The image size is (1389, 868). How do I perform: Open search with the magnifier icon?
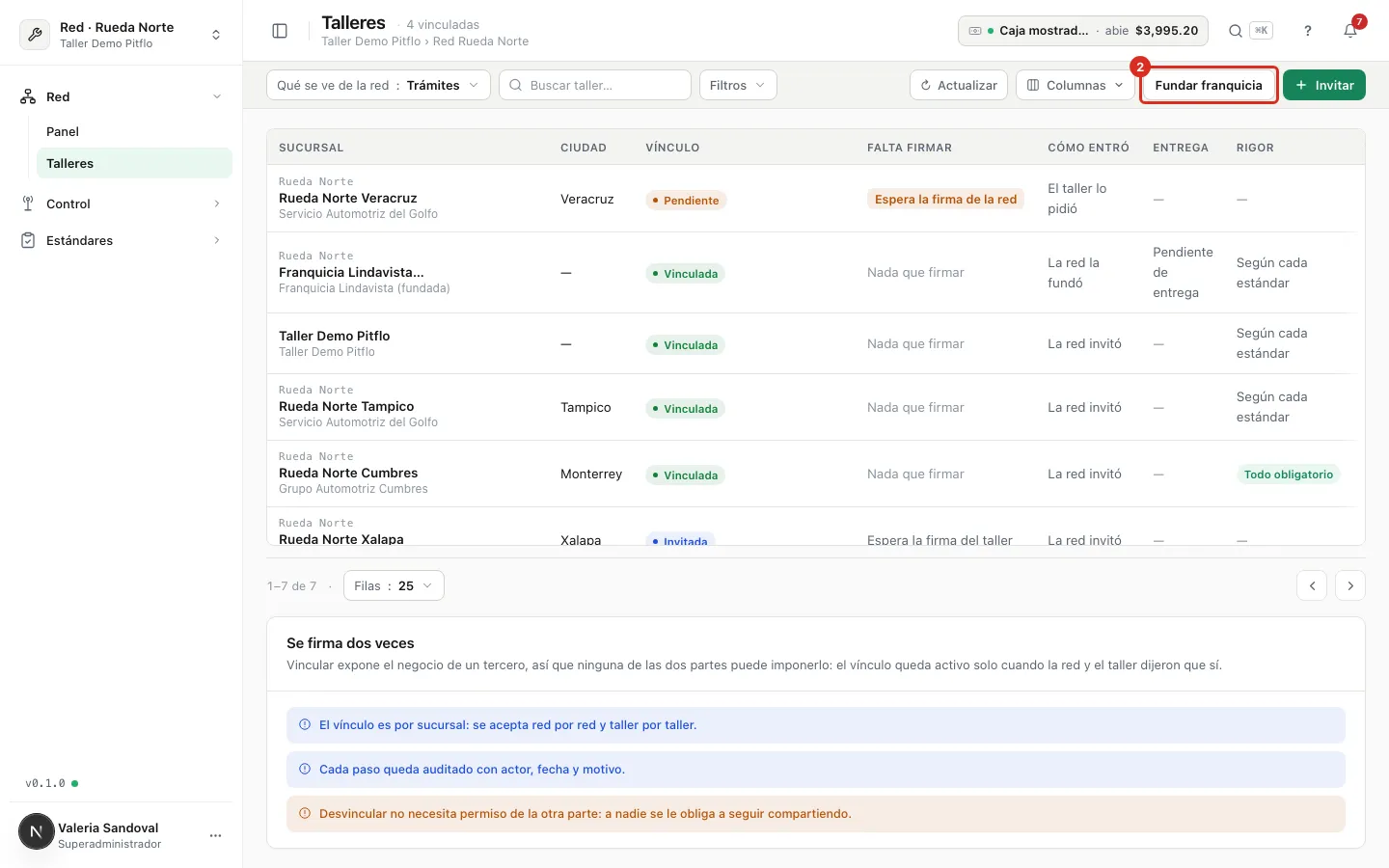pyautogui.click(x=1235, y=31)
